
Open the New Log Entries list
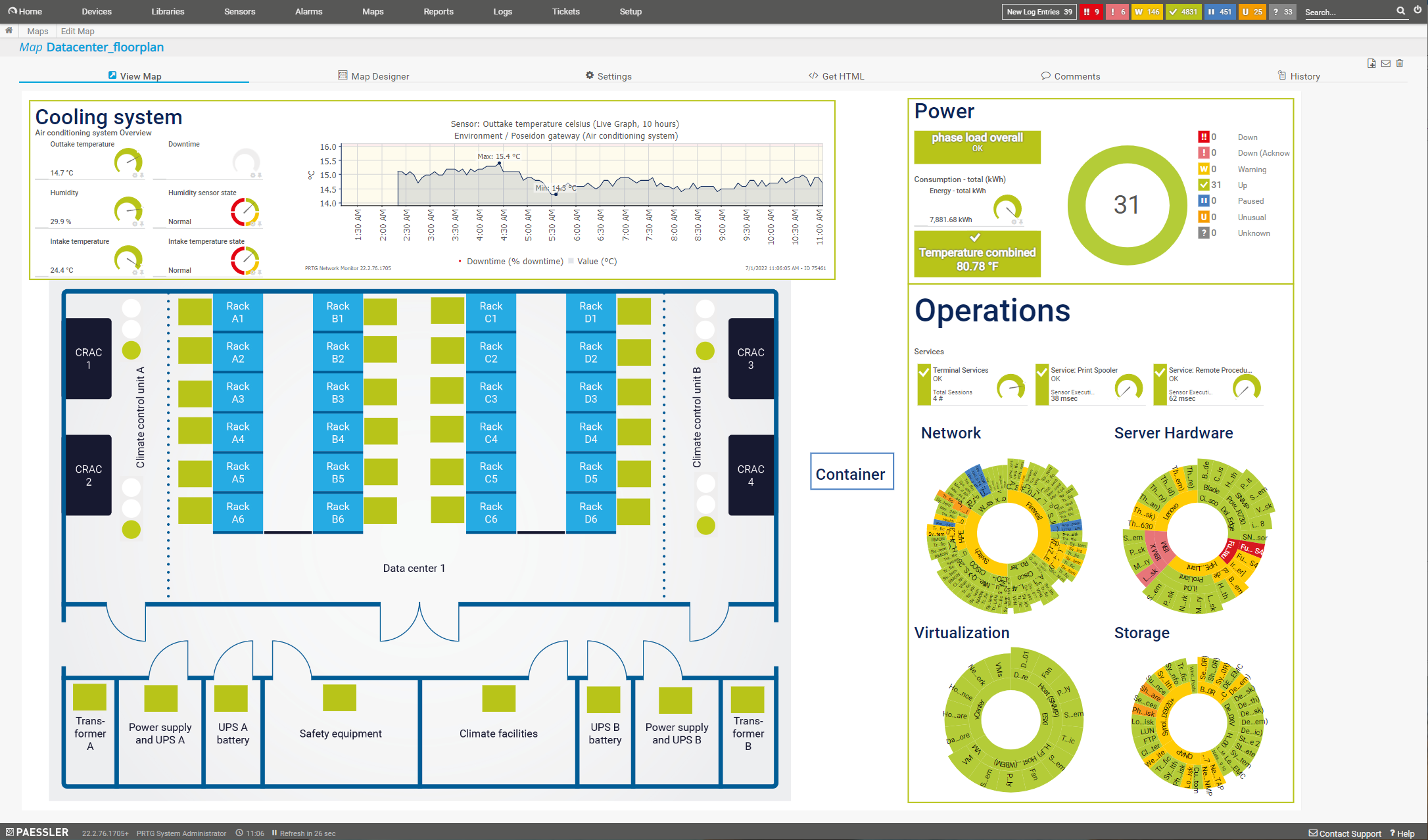(1039, 11)
